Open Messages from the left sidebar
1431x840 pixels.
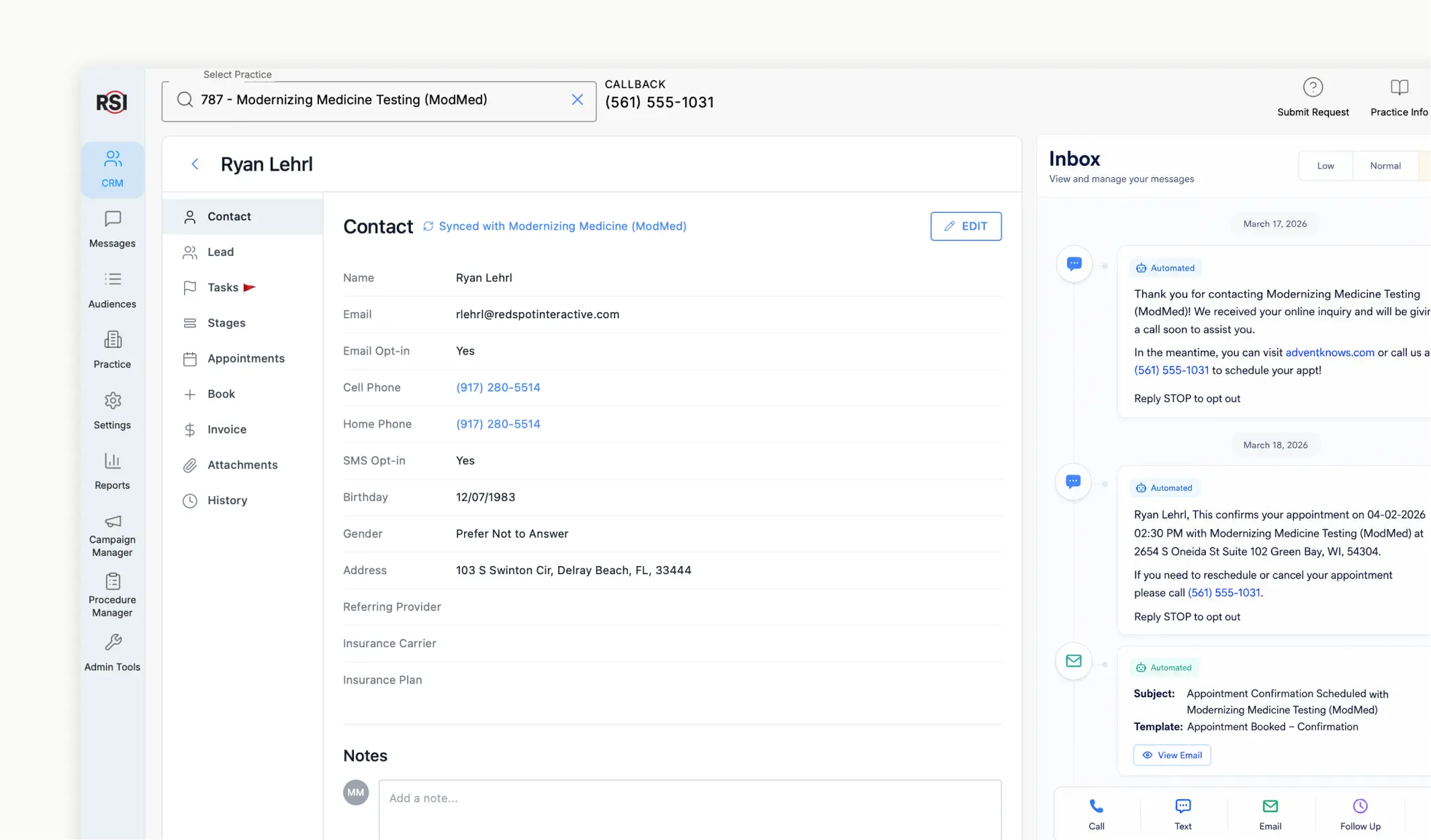click(112, 230)
